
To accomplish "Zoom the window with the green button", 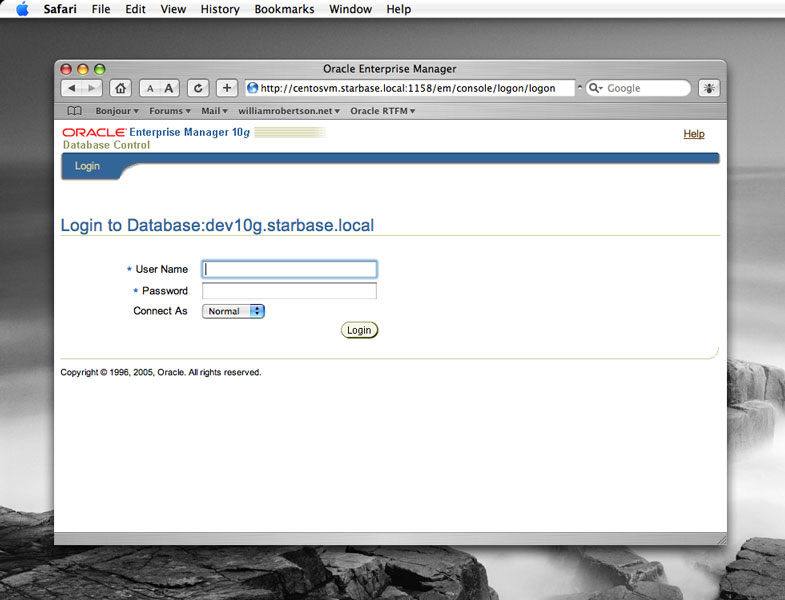I will [x=100, y=69].
